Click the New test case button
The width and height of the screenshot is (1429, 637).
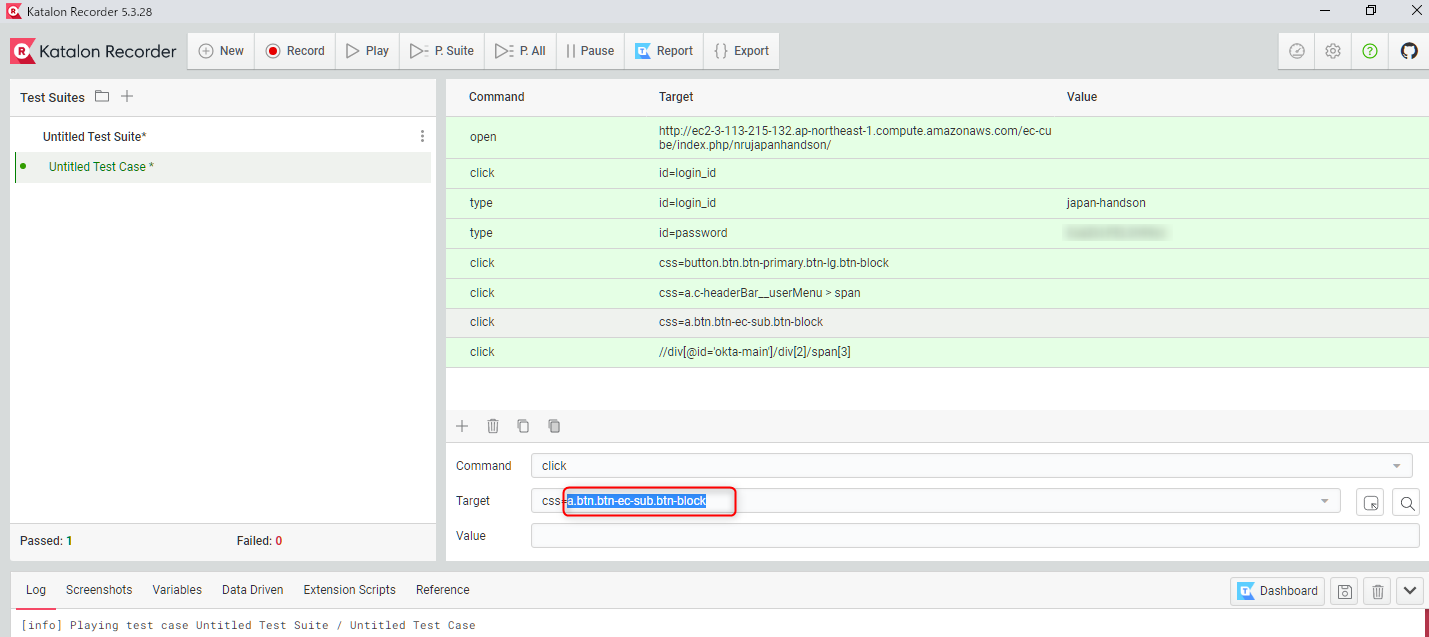221,51
